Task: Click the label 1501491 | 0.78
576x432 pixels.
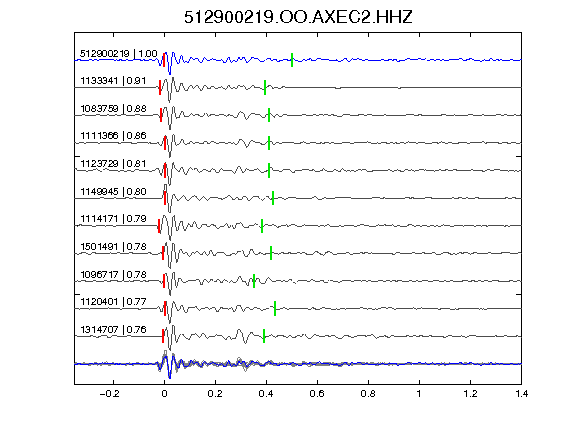Action: pos(113,246)
